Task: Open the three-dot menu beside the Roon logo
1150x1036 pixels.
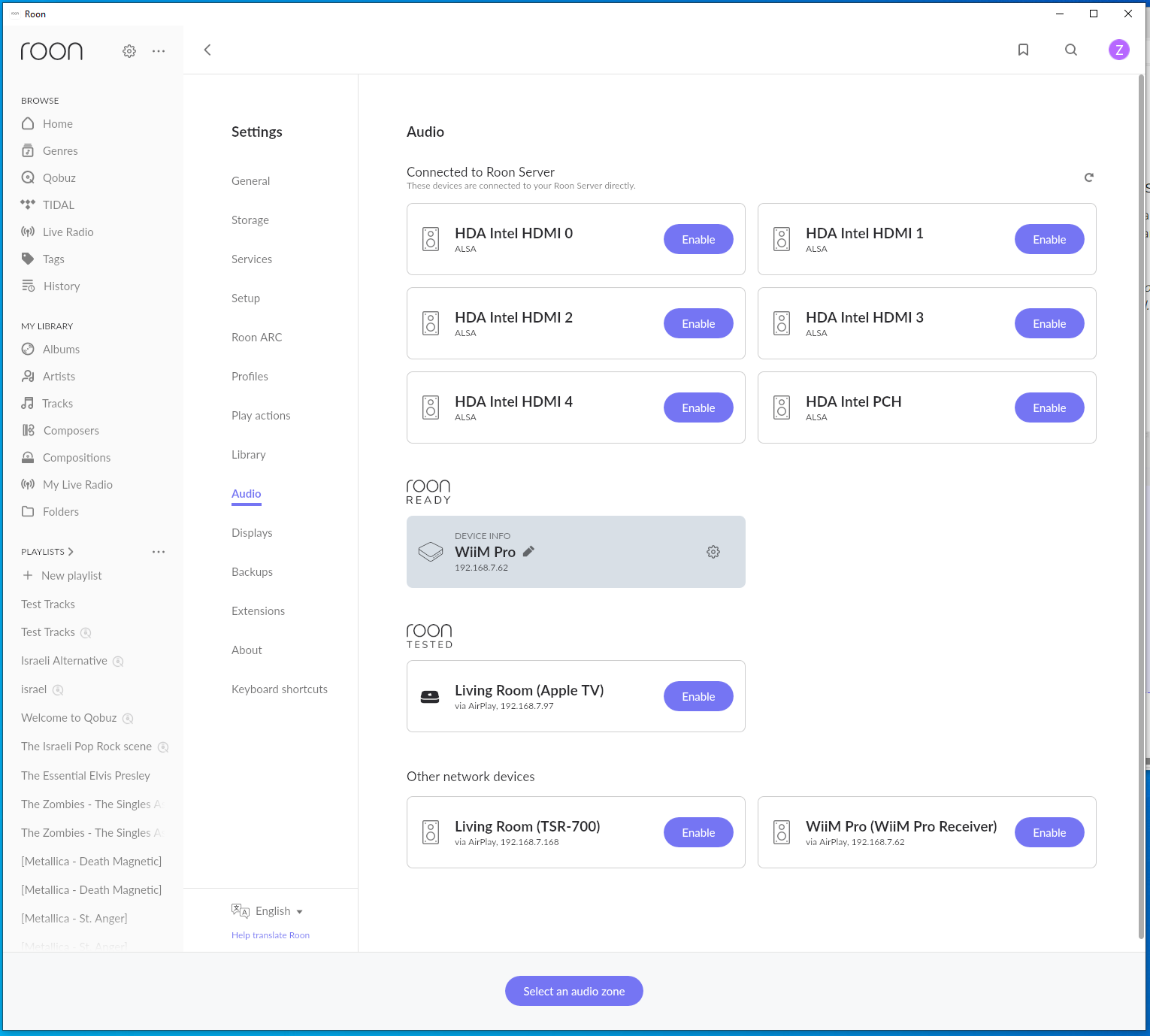Action: 159,51
